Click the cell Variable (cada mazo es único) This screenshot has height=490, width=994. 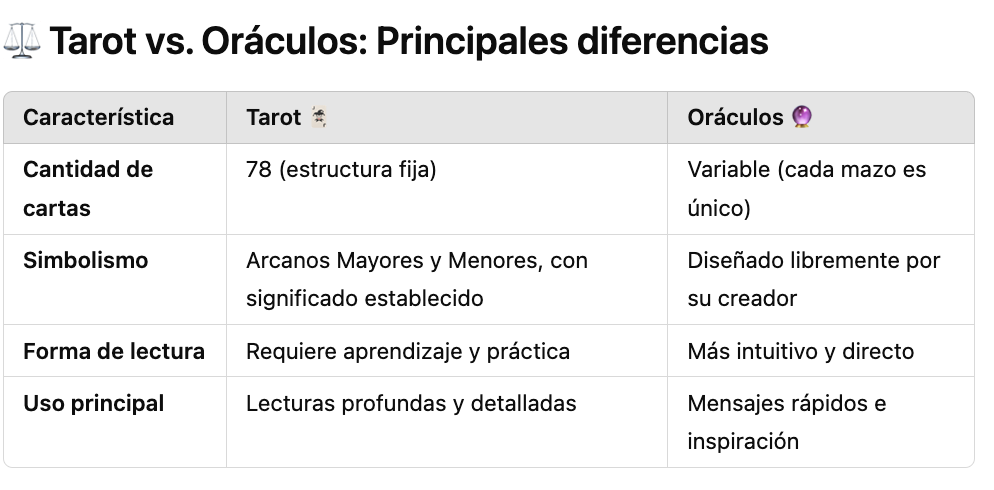(x=806, y=189)
